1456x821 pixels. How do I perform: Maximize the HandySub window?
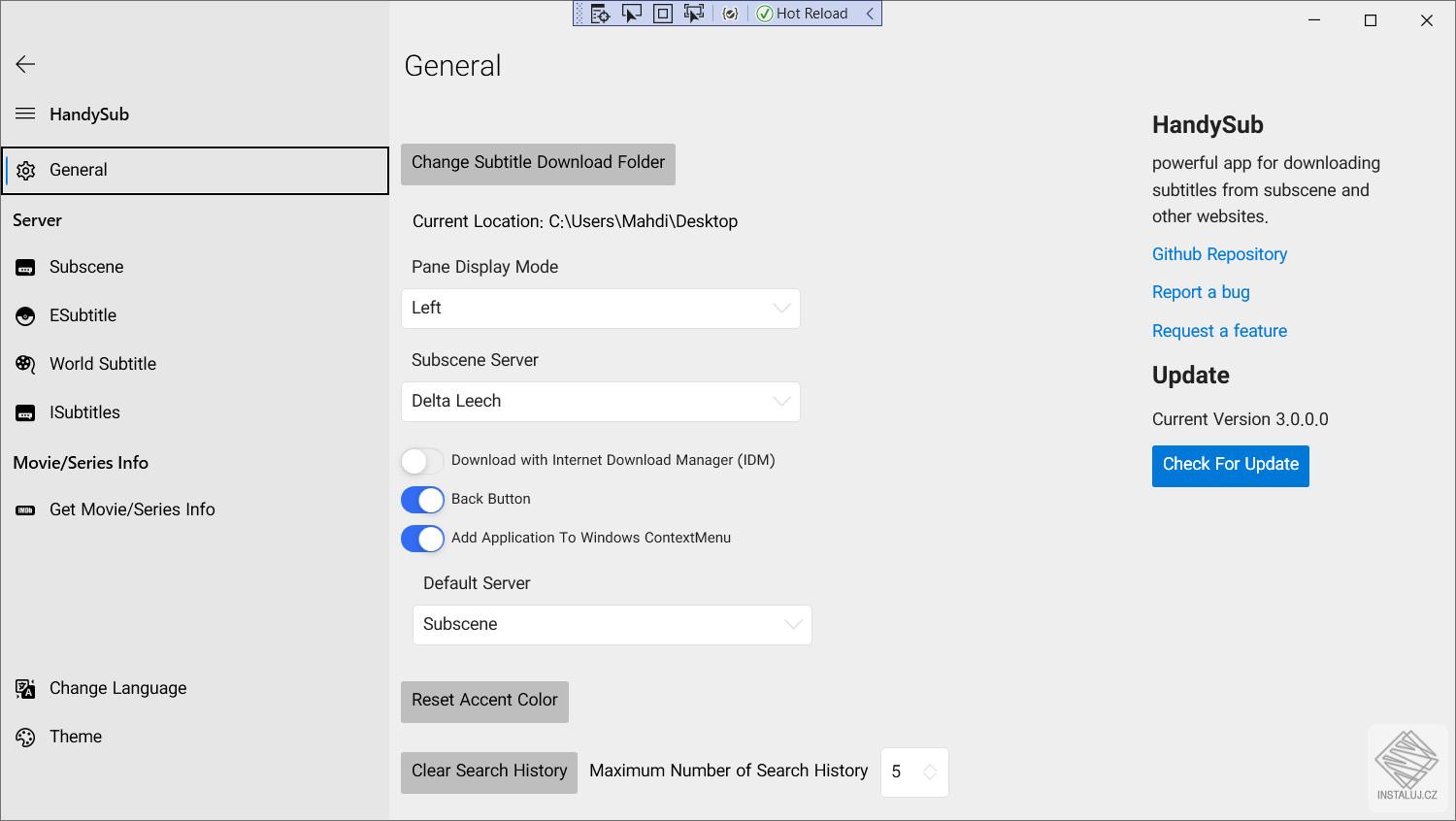pyautogui.click(x=1371, y=20)
